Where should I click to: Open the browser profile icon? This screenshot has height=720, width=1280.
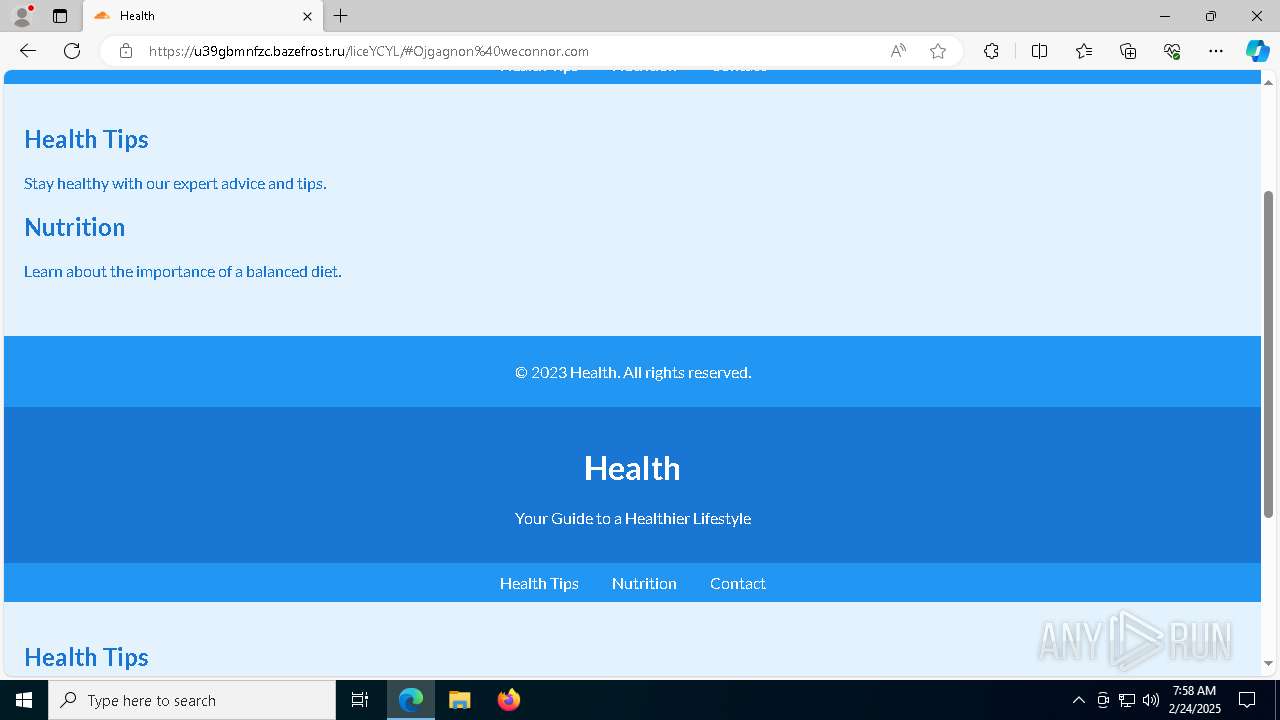click(22, 16)
